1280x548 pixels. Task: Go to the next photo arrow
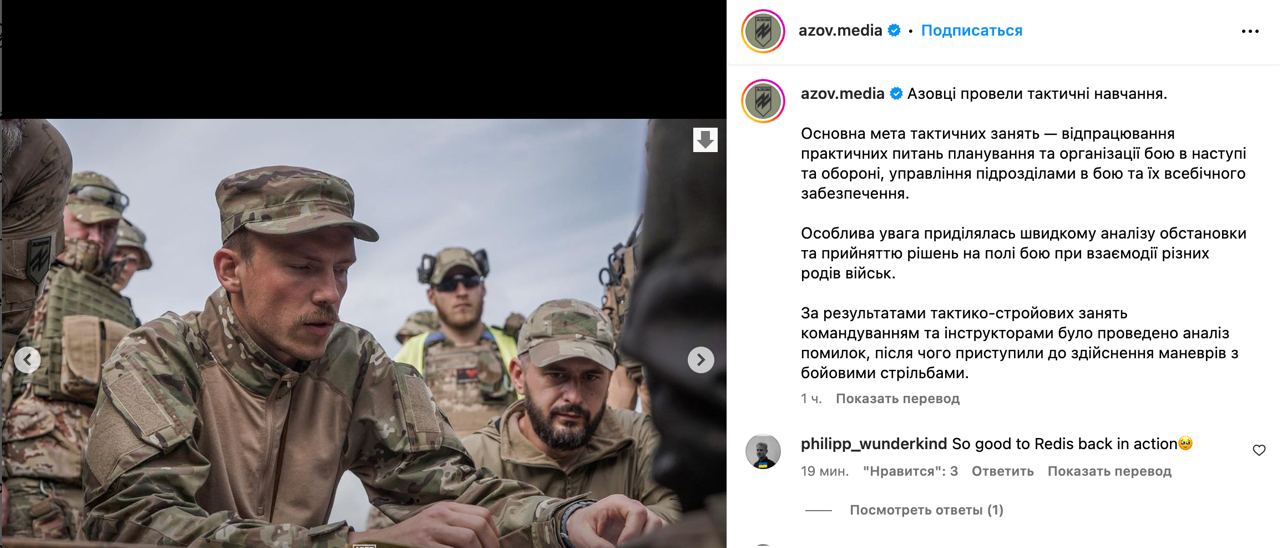point(701,360)
